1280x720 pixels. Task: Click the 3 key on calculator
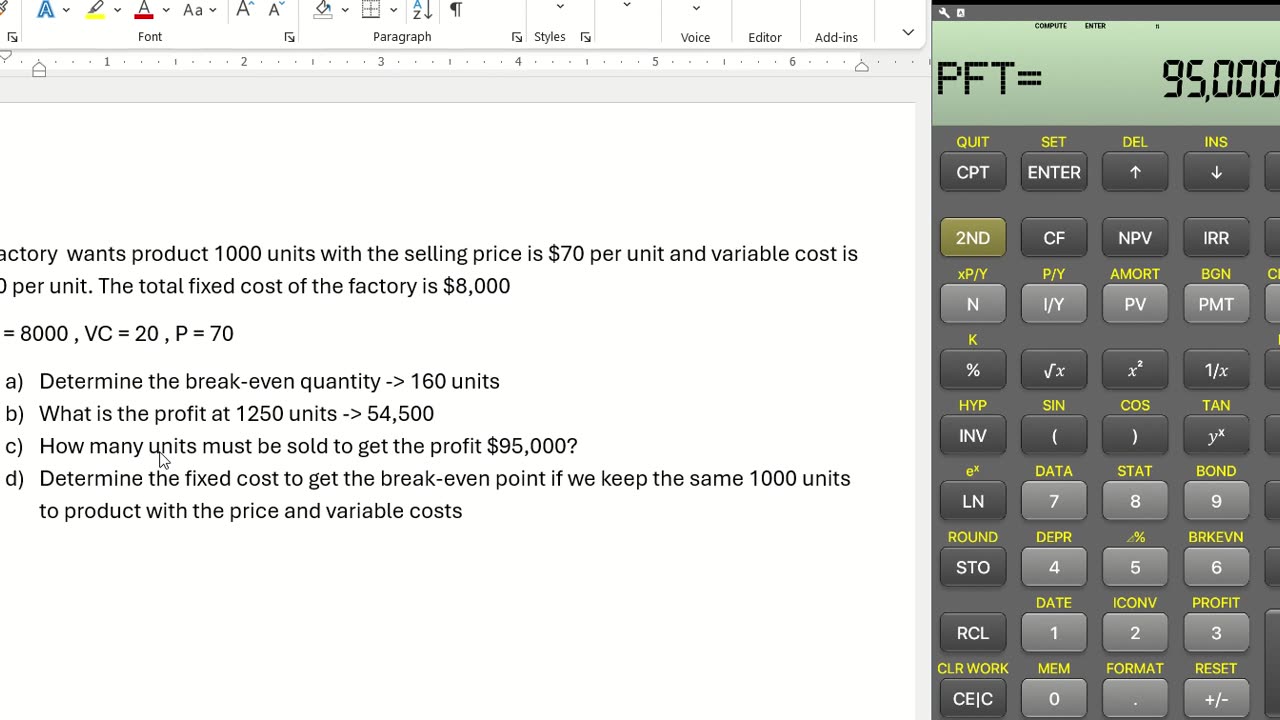(1216, 633)
